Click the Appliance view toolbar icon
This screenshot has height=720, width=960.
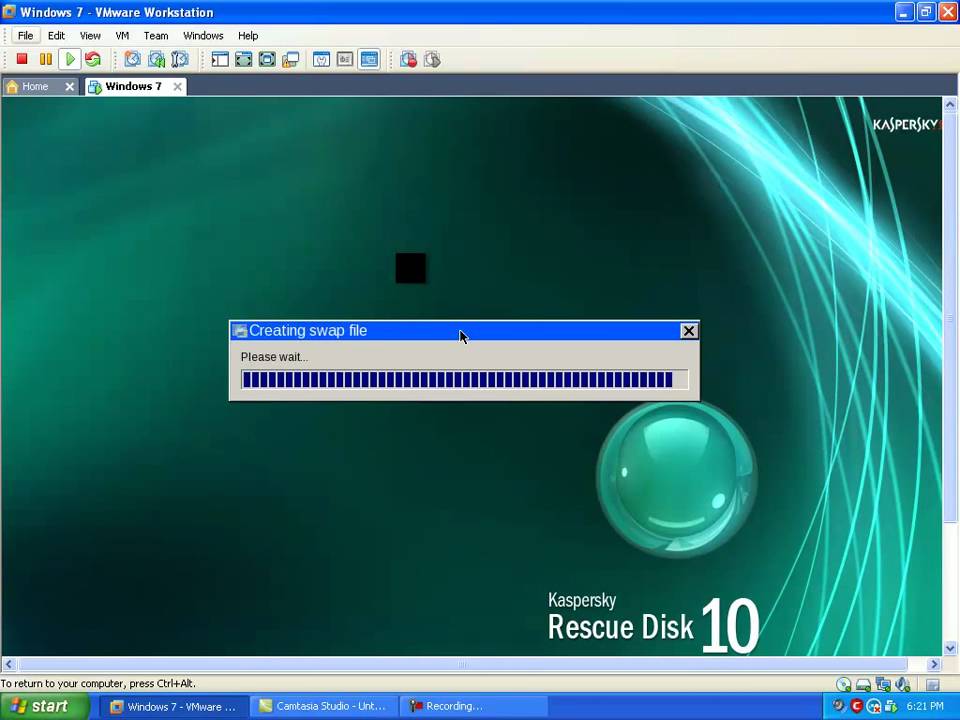(345, 59)
